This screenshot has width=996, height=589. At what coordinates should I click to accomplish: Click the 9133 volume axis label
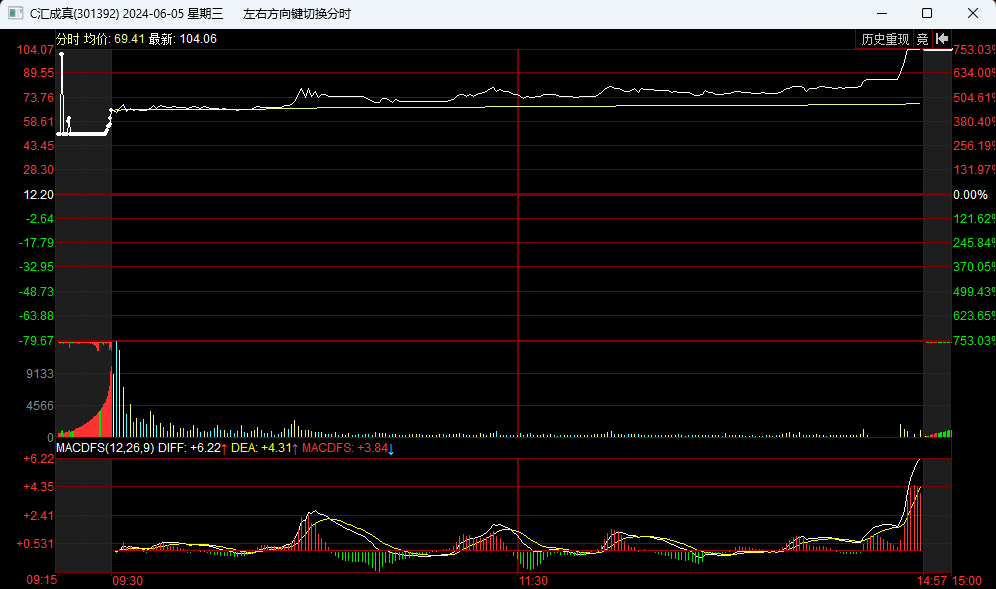tap(39, 374)
